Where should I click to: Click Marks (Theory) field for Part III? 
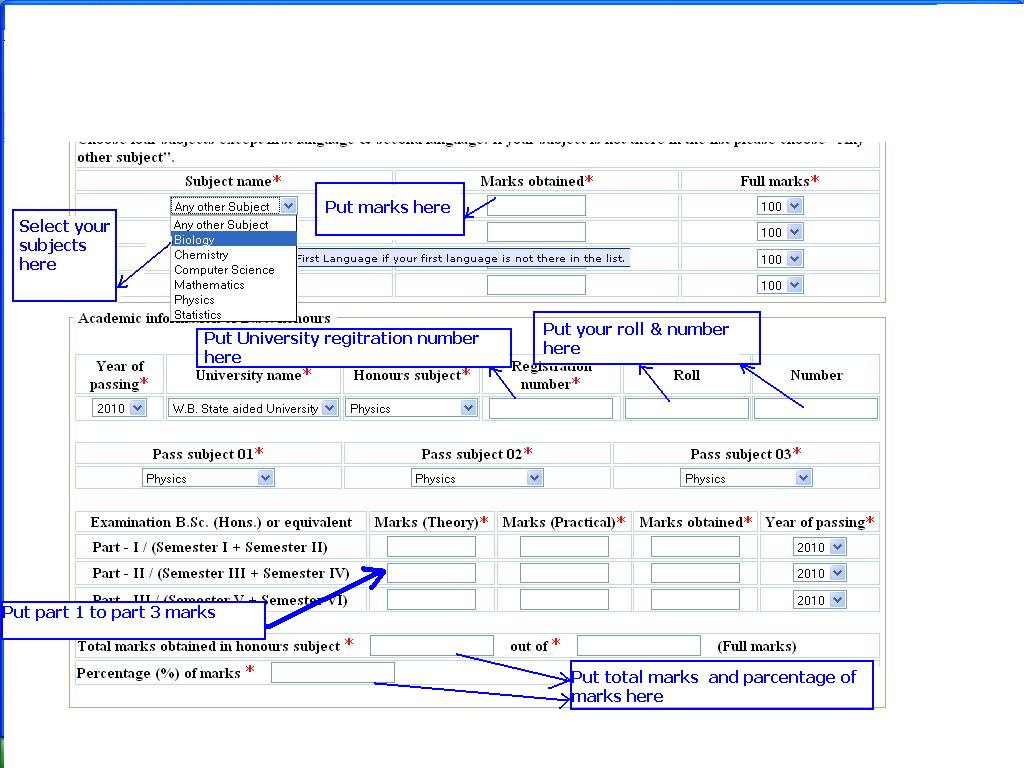coord(431,600)
